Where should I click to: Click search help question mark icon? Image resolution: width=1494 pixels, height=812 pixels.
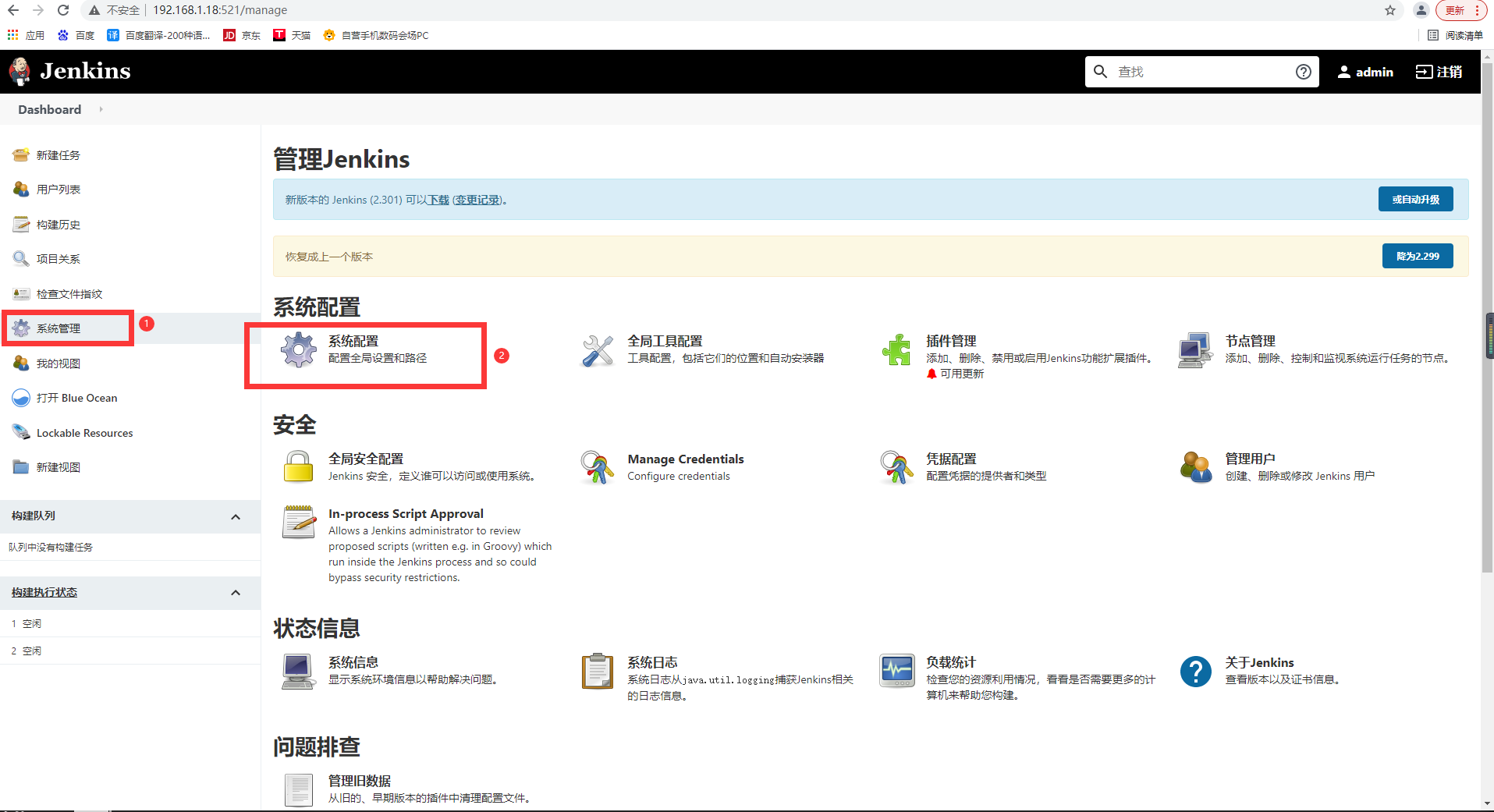[1303, 72]
